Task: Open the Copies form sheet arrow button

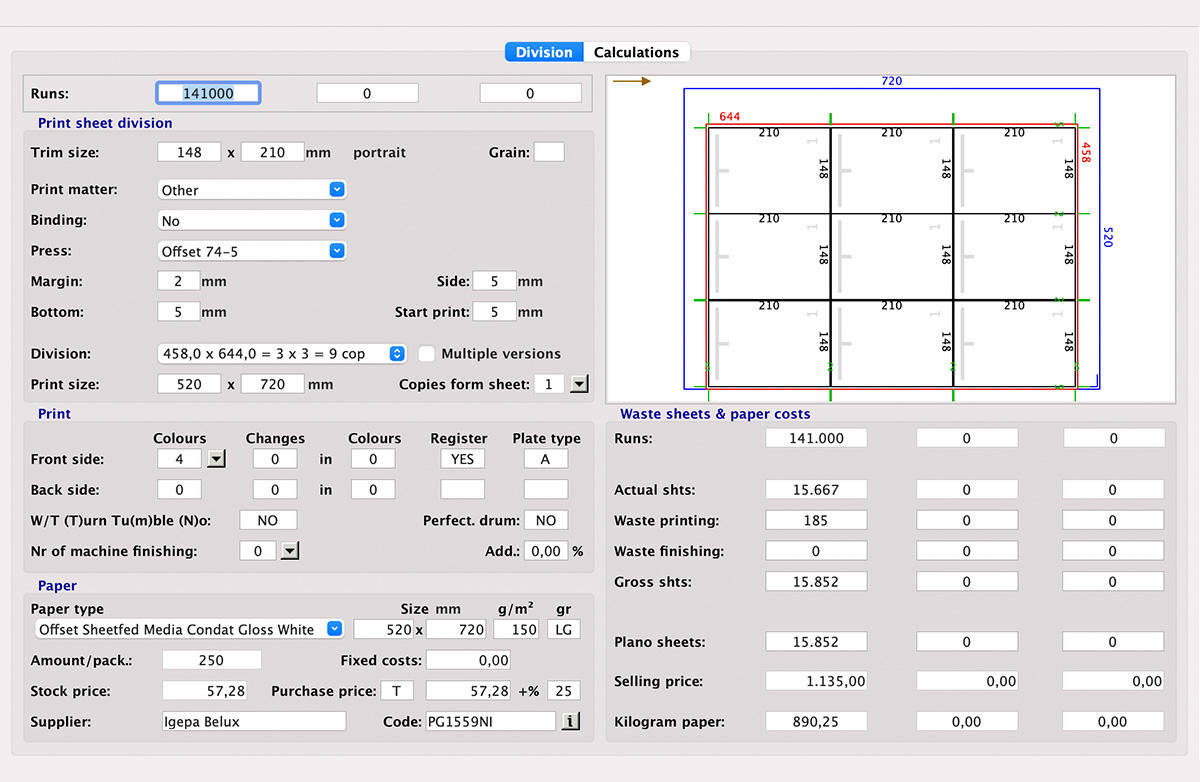Action: 579,384
